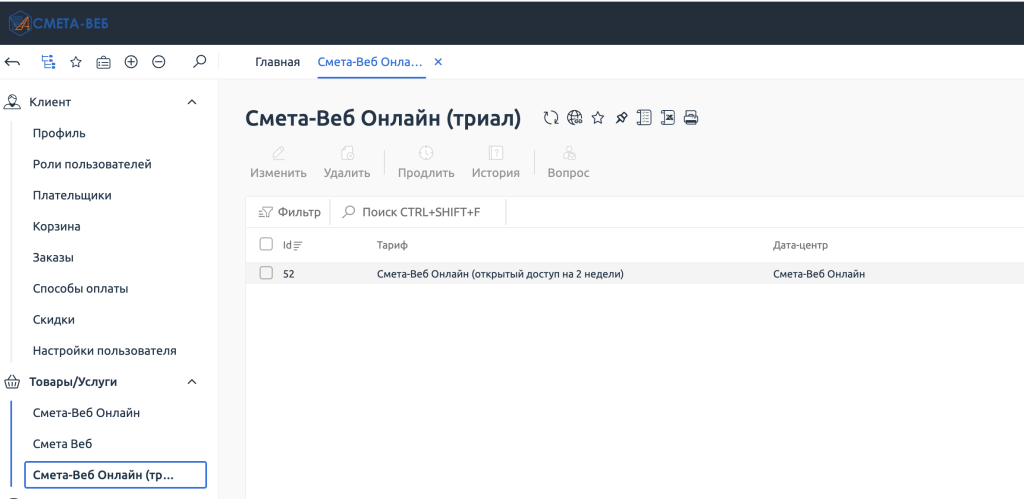Image resolution: width=1024 pixels, height=499 pixels.
Task: Click the back arrow icon in sidebar toolbar
Action: [x=12, y=62]
